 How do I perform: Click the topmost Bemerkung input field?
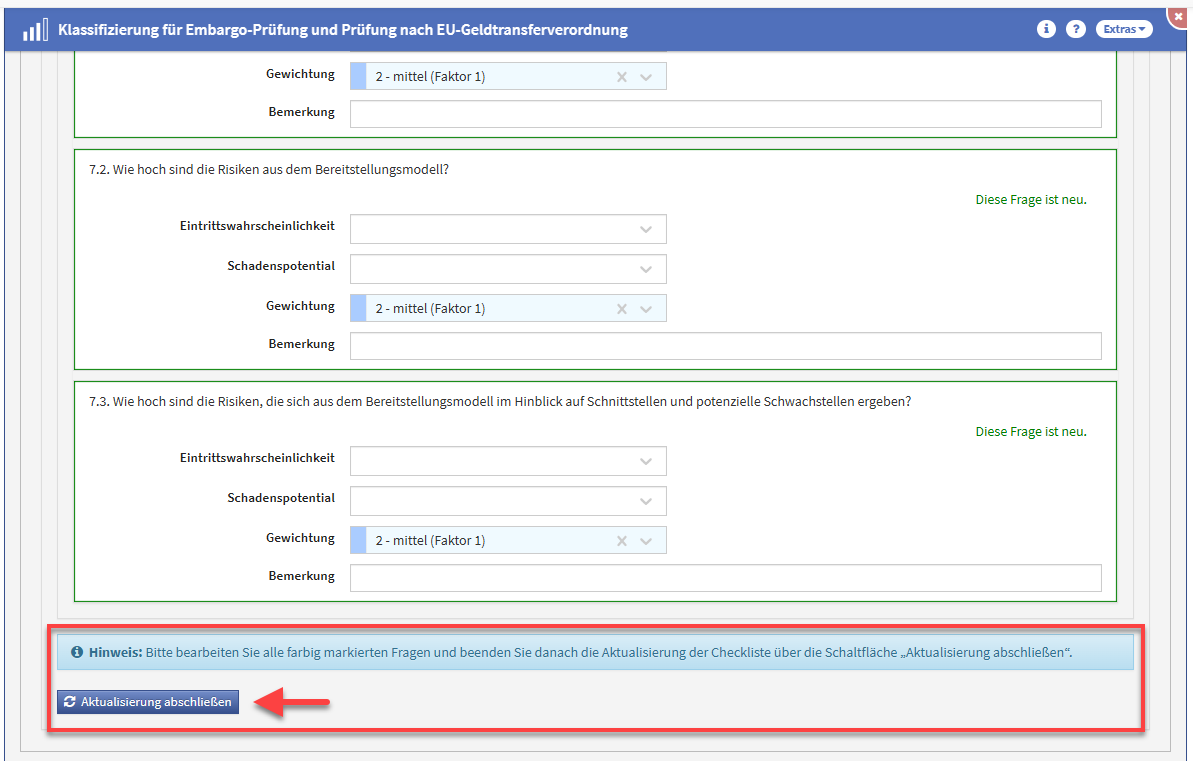pyautogui.click(x=725, y=114)
